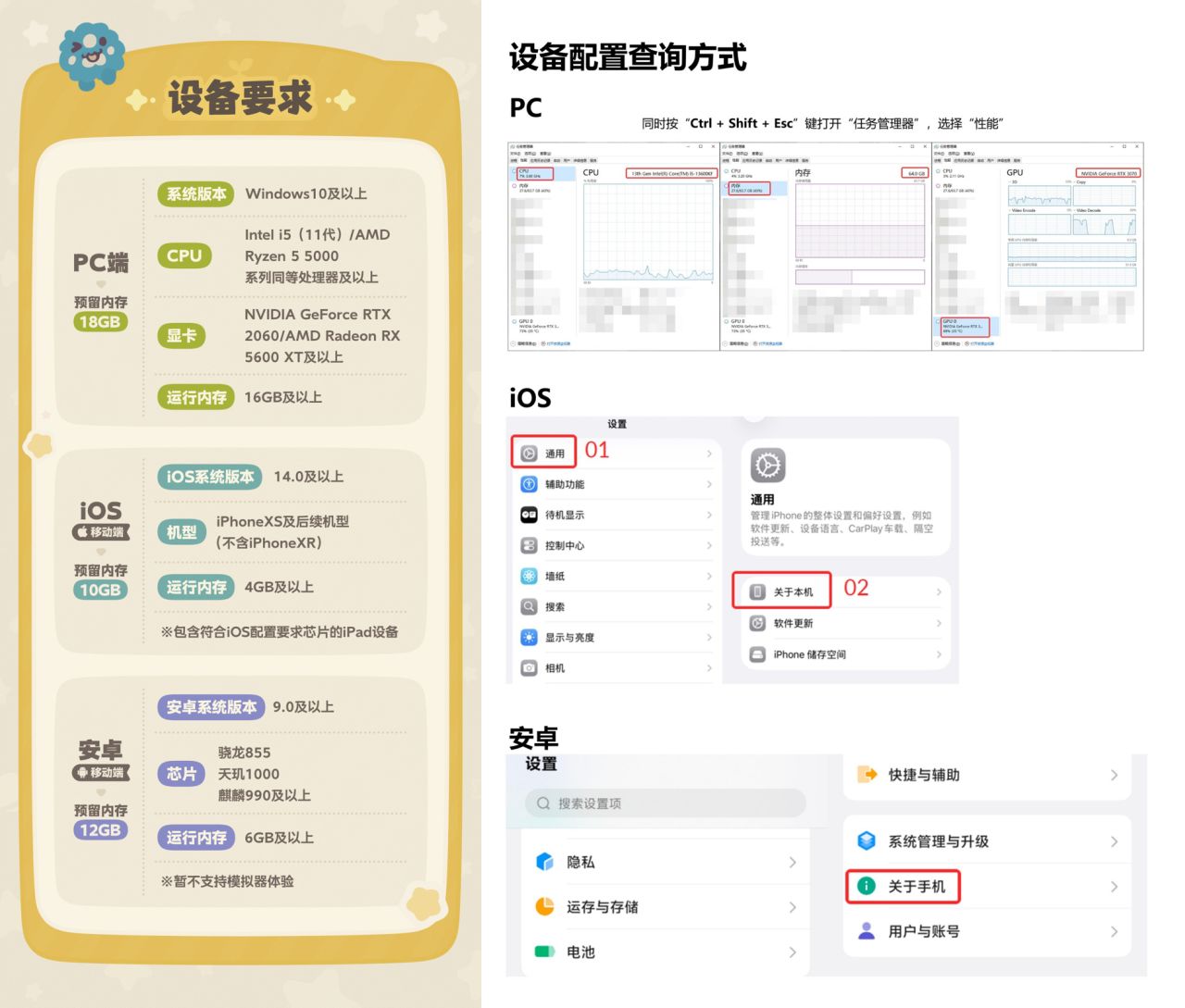Click the 辅助功能 accessibility icon
1185x1008 pixels.
tap(529, 484)
